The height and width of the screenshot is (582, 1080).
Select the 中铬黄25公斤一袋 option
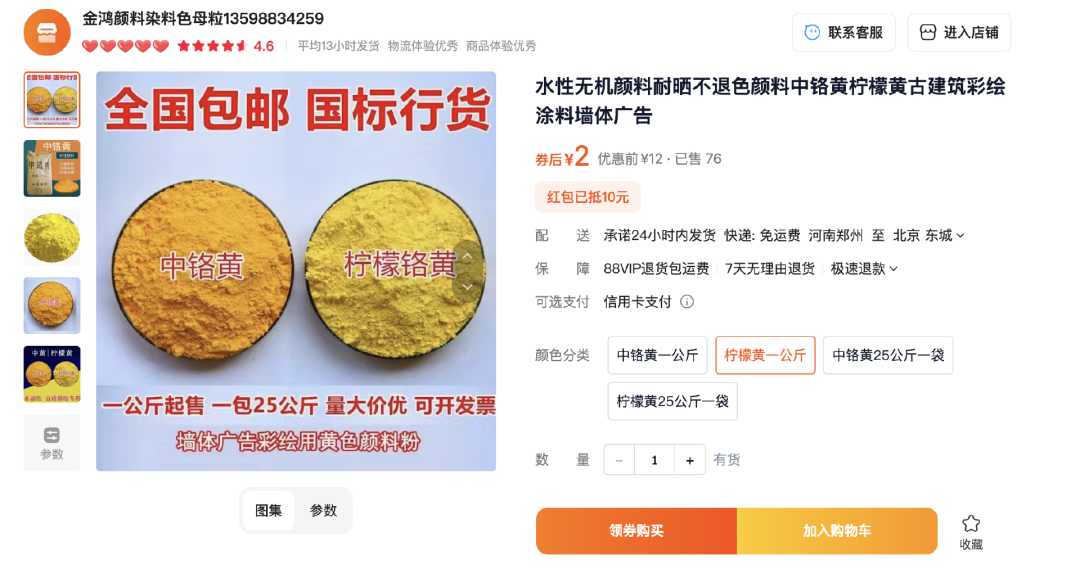(x=888, y=355)
